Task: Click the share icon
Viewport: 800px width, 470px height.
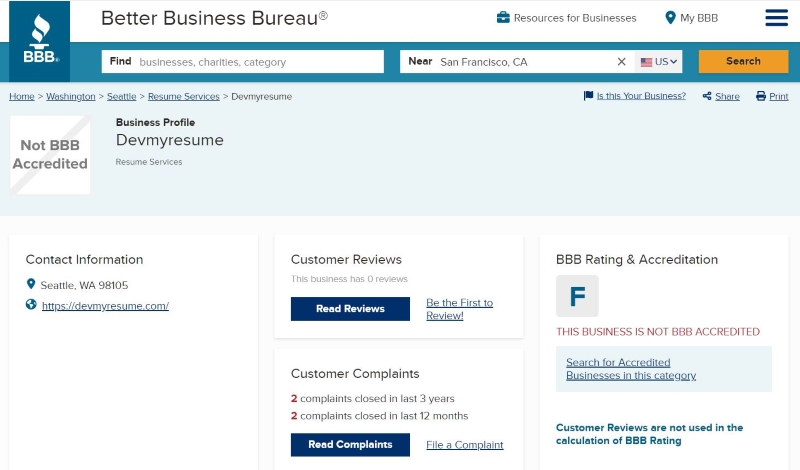Action: pyautogui.click(x=707, y=96)
